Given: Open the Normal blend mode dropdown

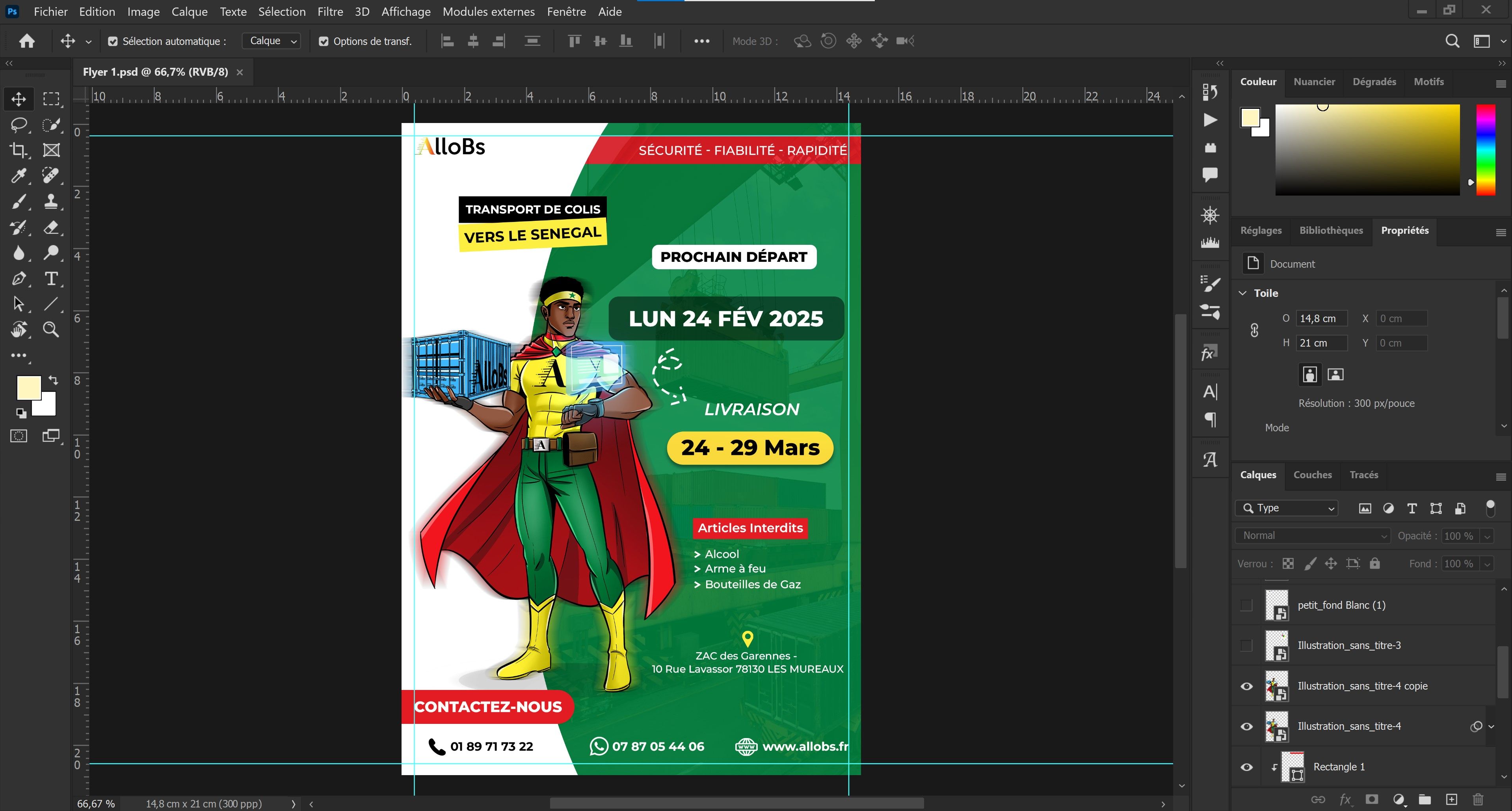Looking at the screenshot, I should [x=1313, y=535].
